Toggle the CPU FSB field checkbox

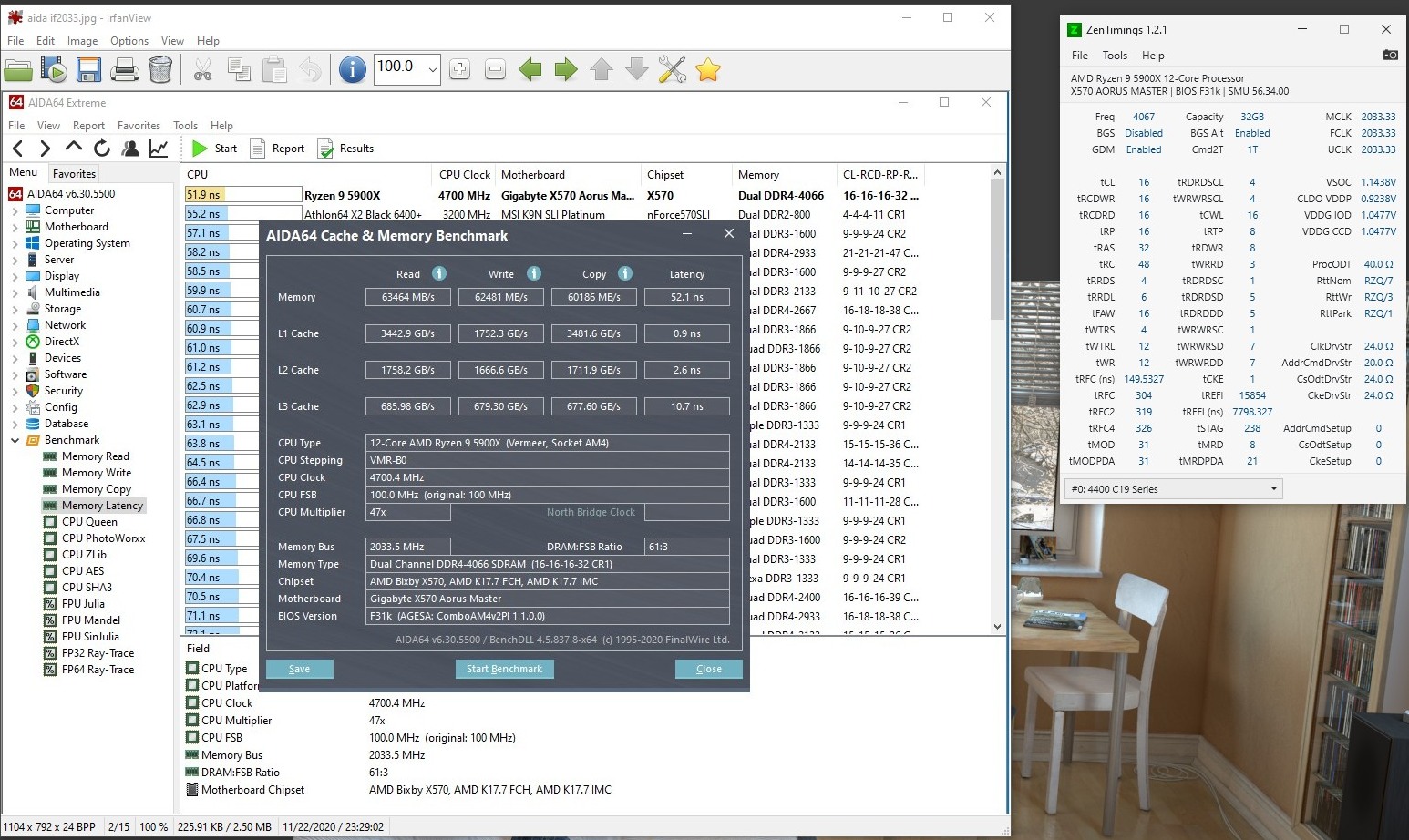tap(192, 737)
